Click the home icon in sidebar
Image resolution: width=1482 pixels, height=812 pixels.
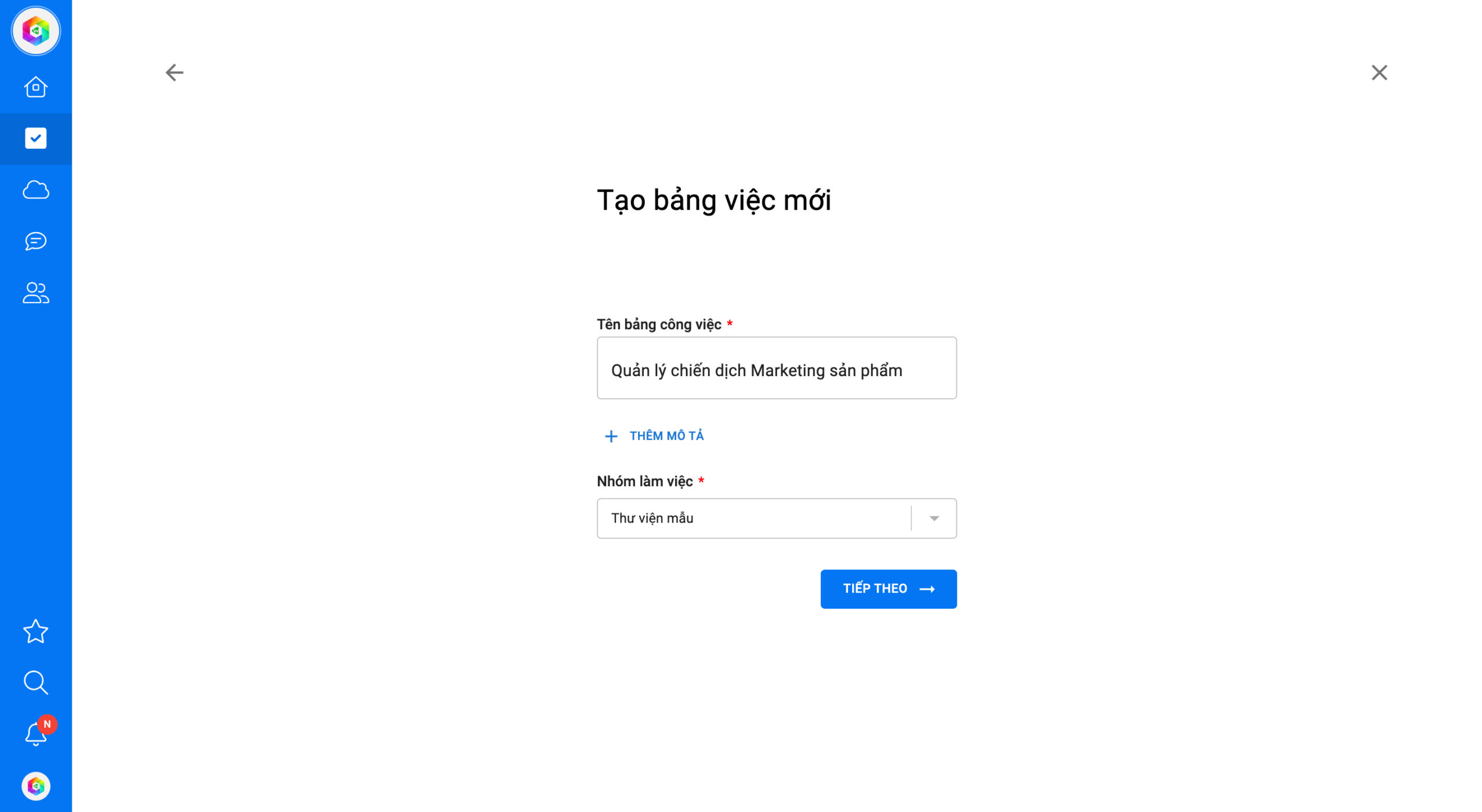(36, 87)
